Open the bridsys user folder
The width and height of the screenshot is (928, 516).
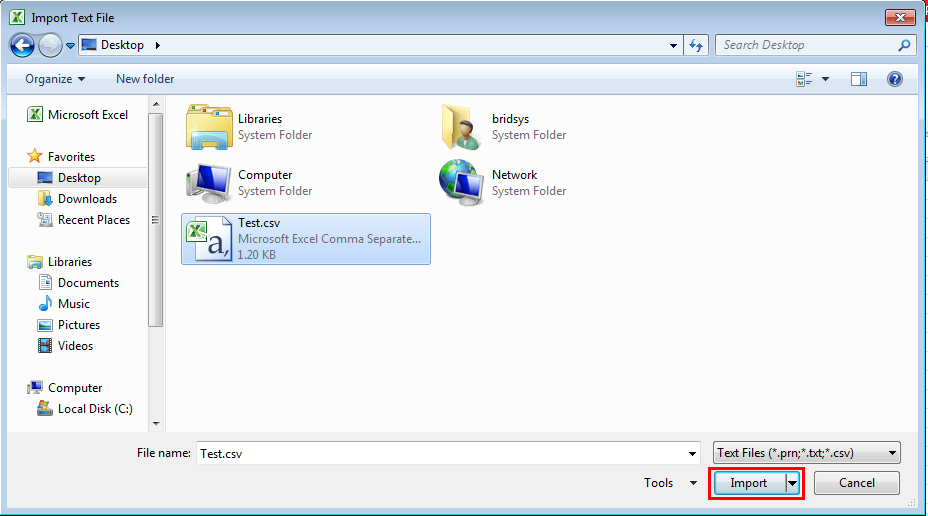[x=462, y=127]
